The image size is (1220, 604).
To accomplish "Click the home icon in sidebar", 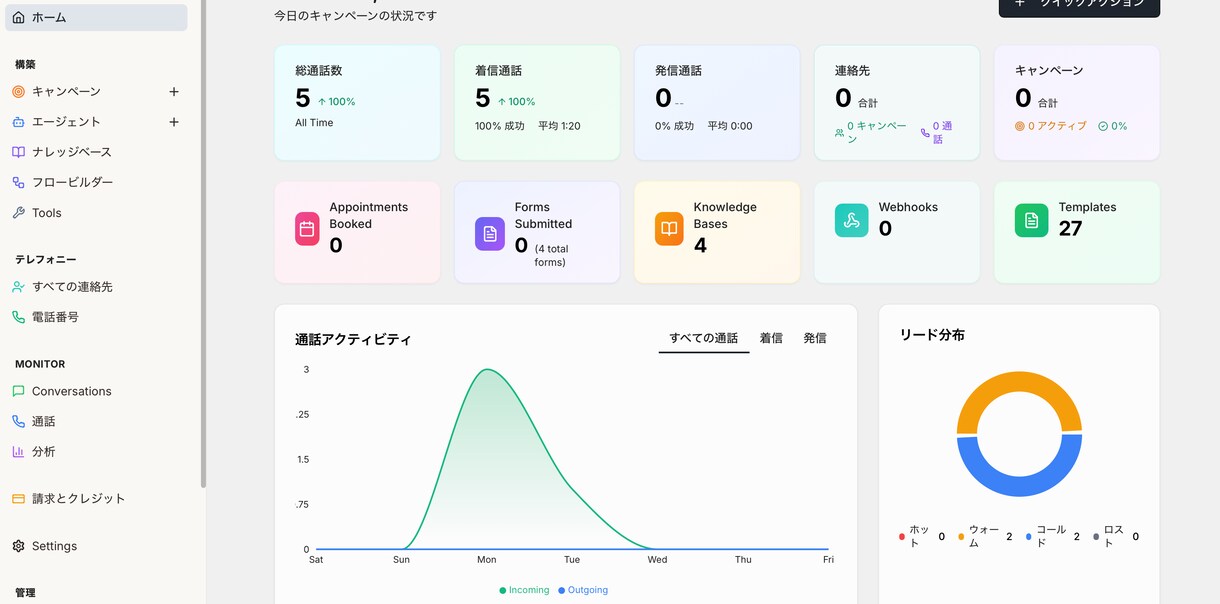I will (18, 18).
